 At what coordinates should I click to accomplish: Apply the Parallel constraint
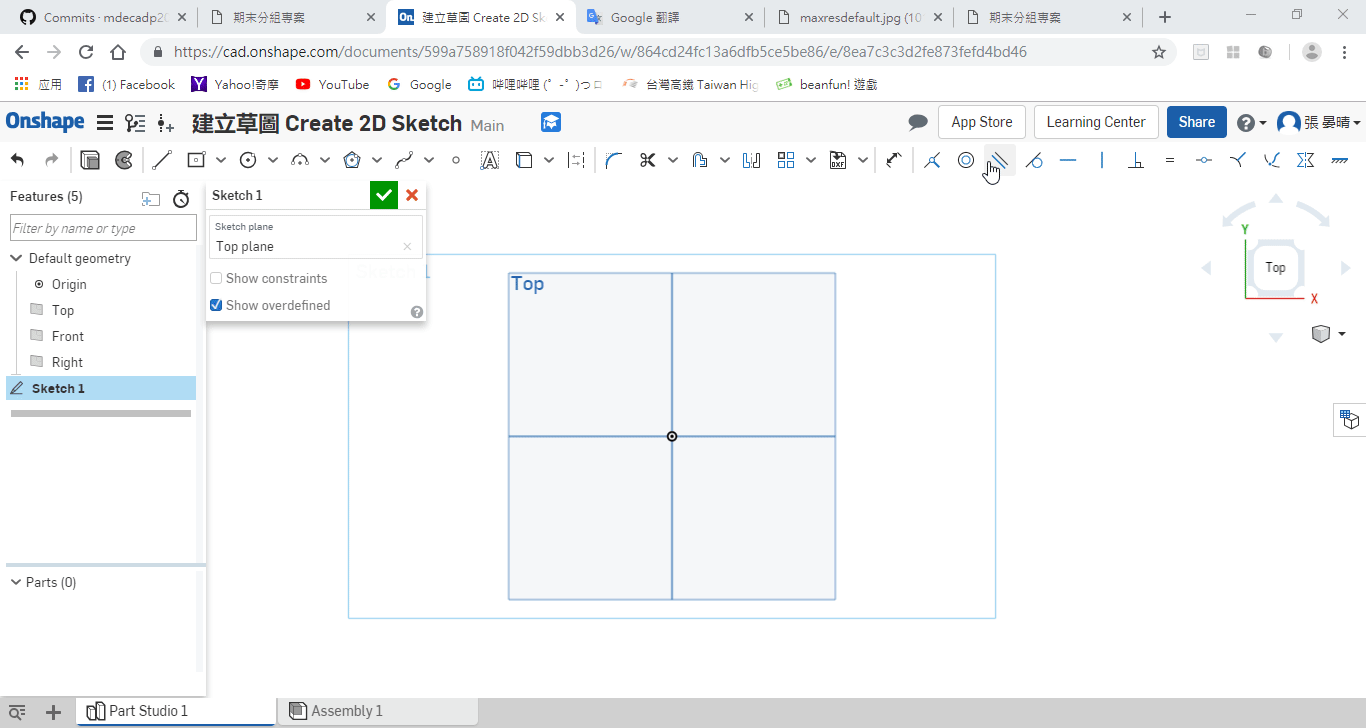(1000, 160)
